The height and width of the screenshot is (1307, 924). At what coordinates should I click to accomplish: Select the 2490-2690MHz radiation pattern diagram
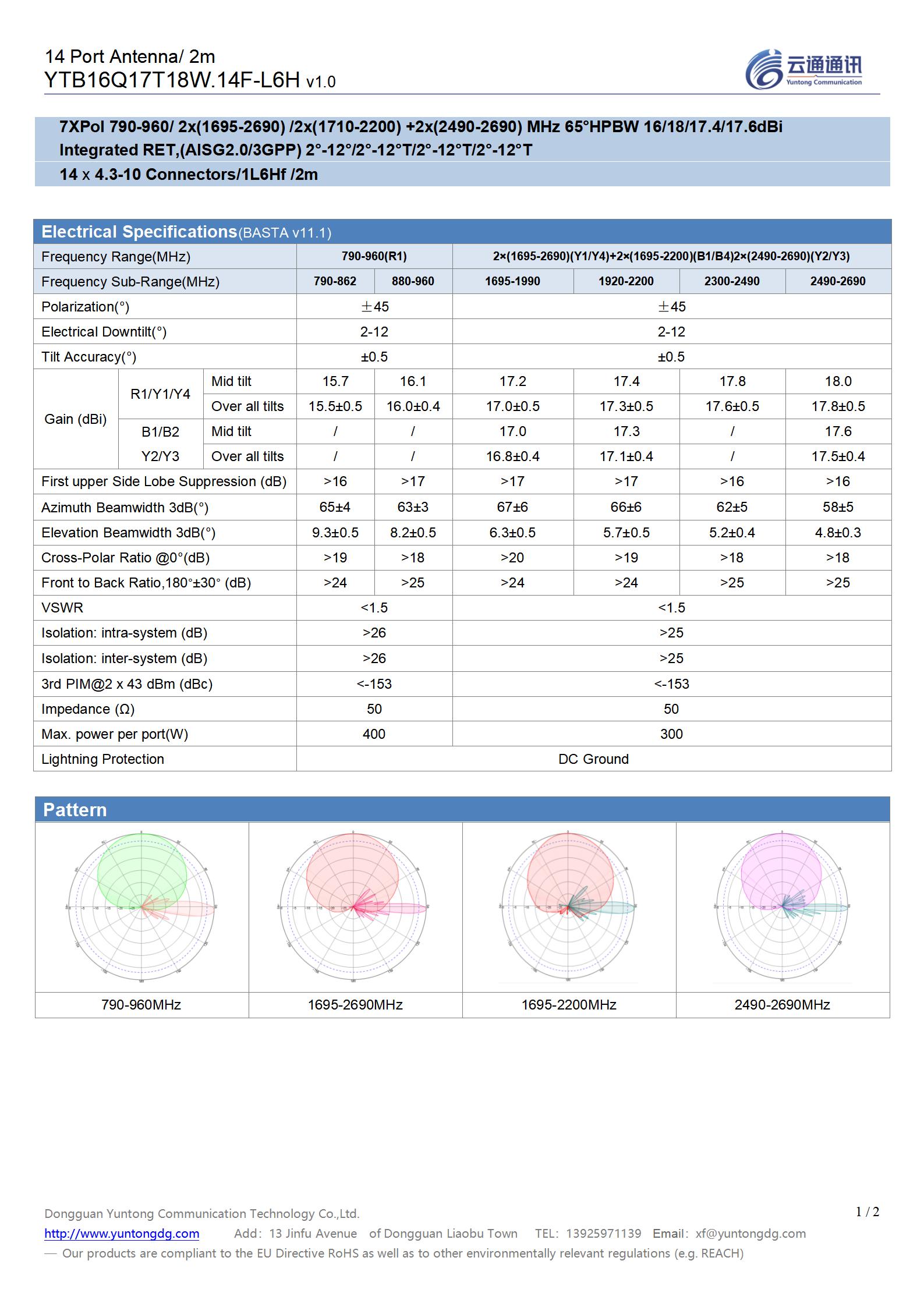(782, 907)
